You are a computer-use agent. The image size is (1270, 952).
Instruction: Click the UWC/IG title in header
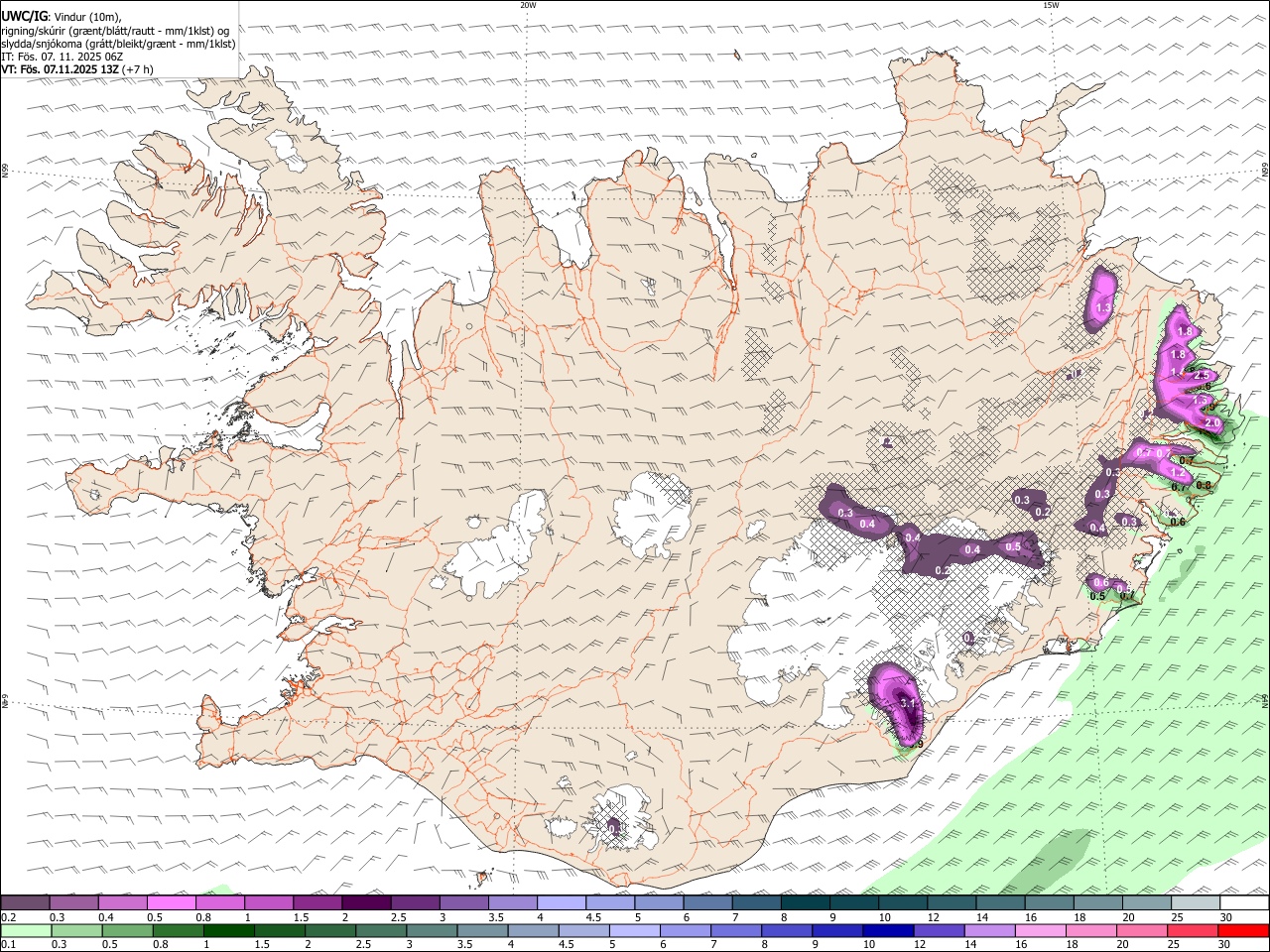pos(24,16)
